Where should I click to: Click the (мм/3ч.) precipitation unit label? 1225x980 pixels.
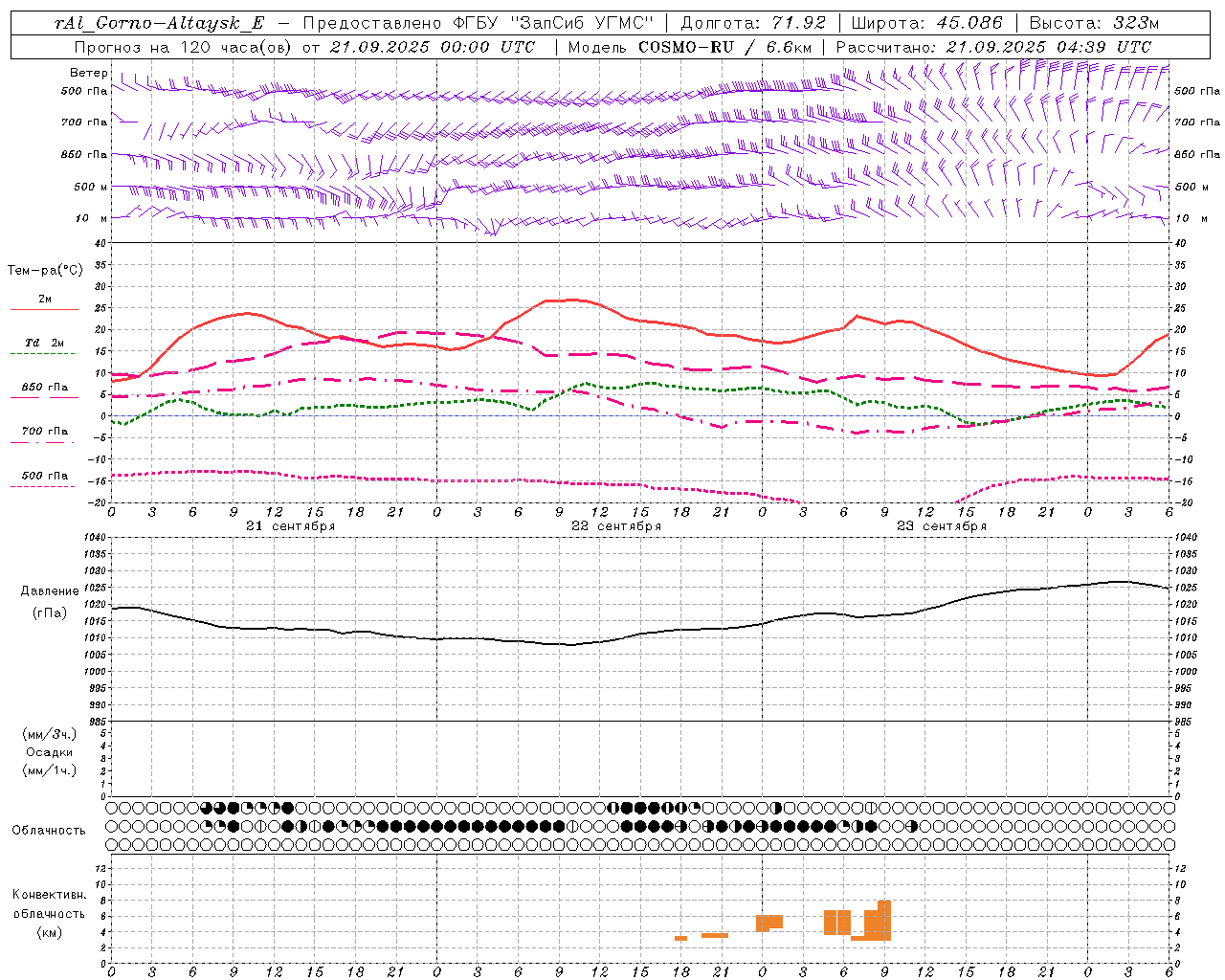point(50,734)
